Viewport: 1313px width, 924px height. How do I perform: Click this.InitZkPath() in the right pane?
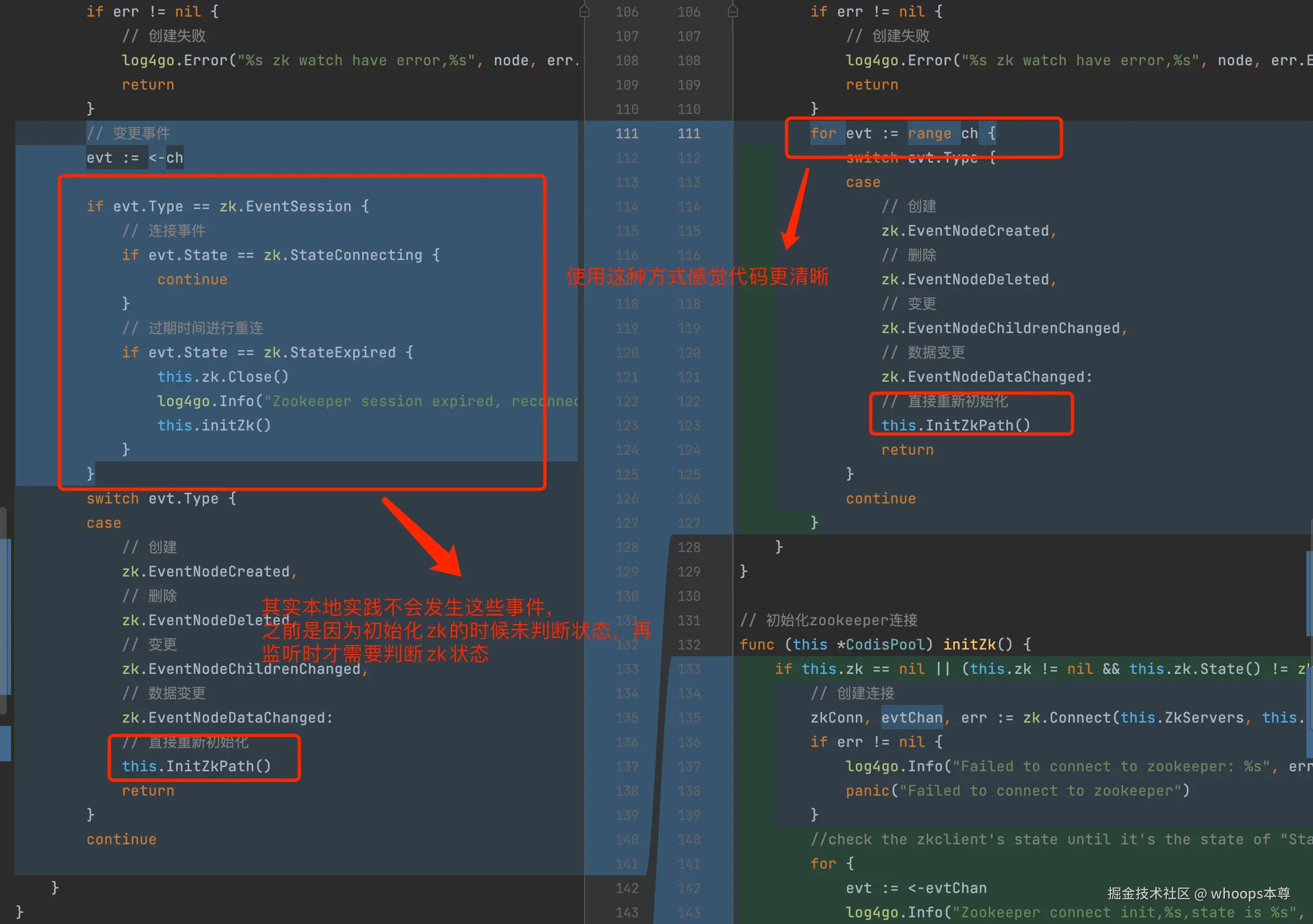click(955, 425)
